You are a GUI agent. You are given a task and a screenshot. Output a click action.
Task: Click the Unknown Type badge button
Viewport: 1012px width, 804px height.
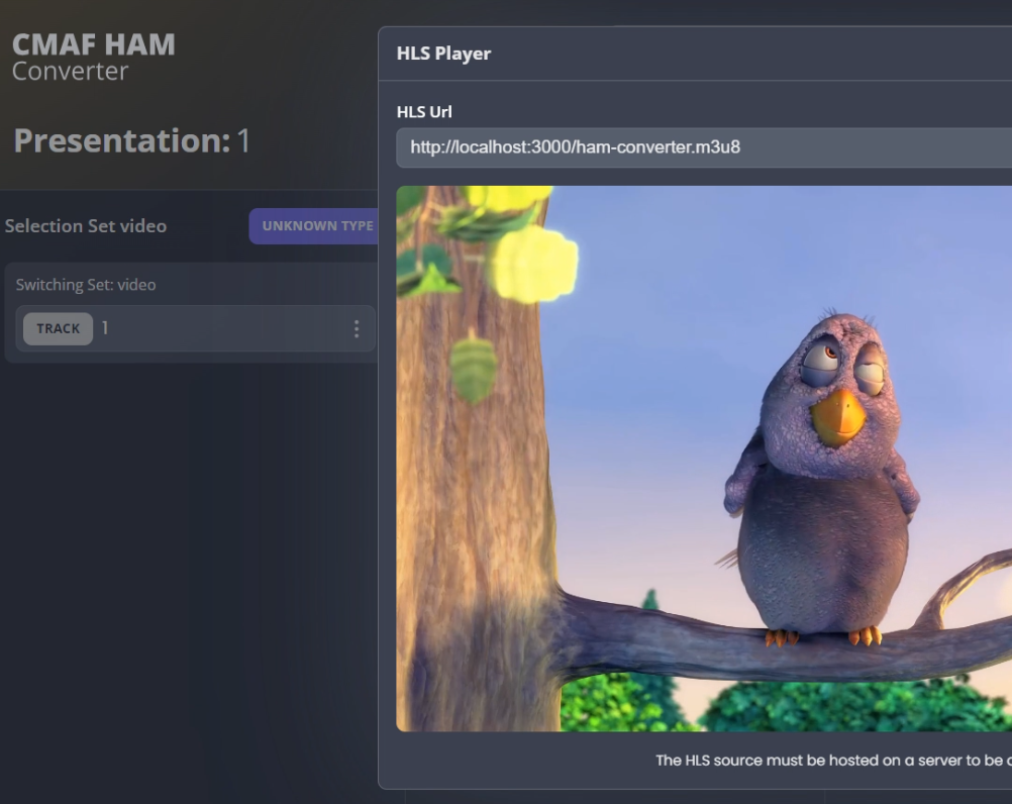[x=314, y=226]
